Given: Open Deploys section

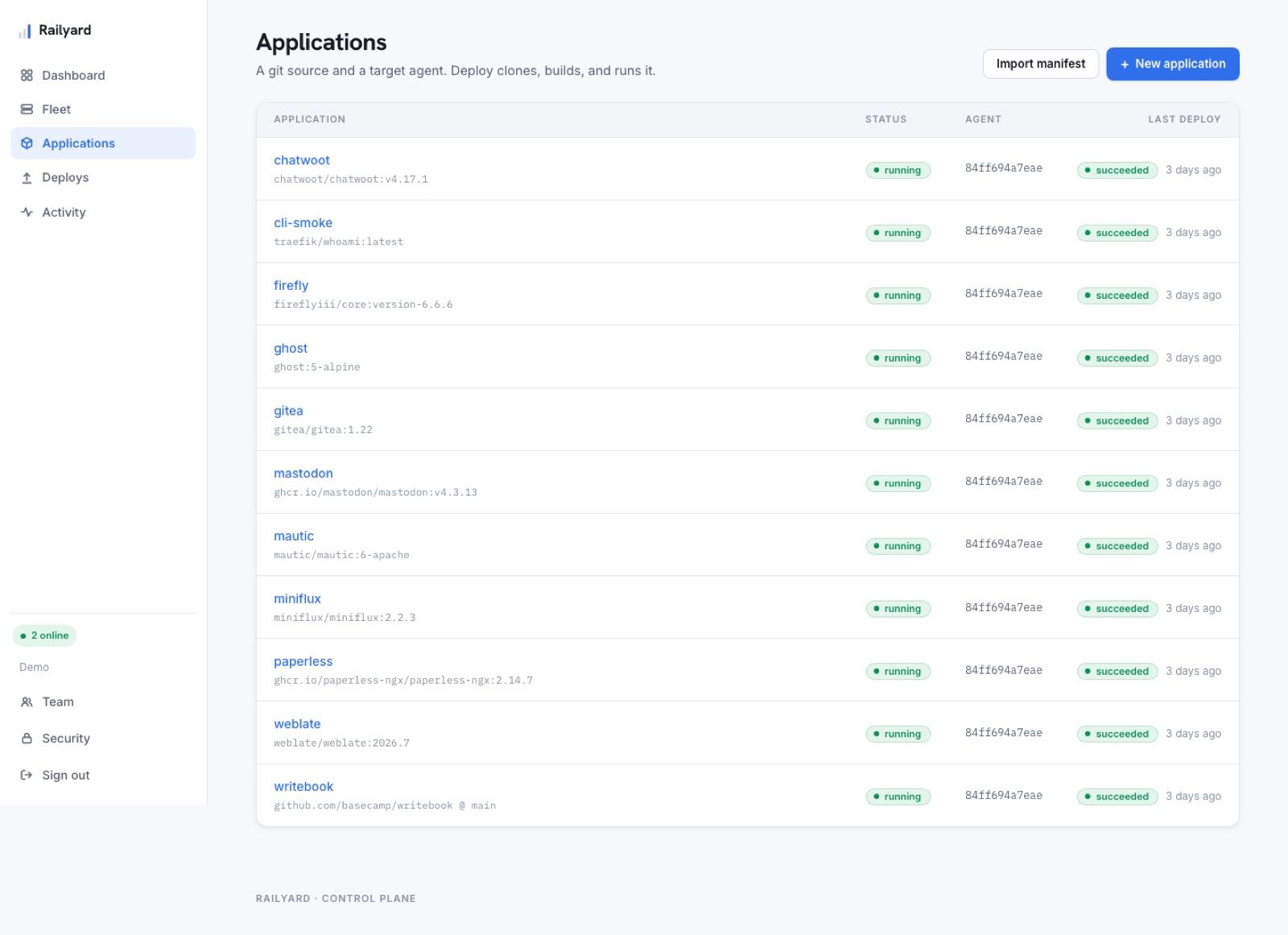Looking at the screenshot, I should 103,177.
